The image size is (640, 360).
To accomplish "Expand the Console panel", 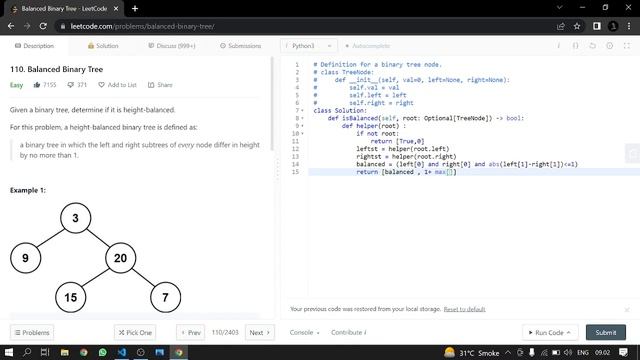I will 304,333.
